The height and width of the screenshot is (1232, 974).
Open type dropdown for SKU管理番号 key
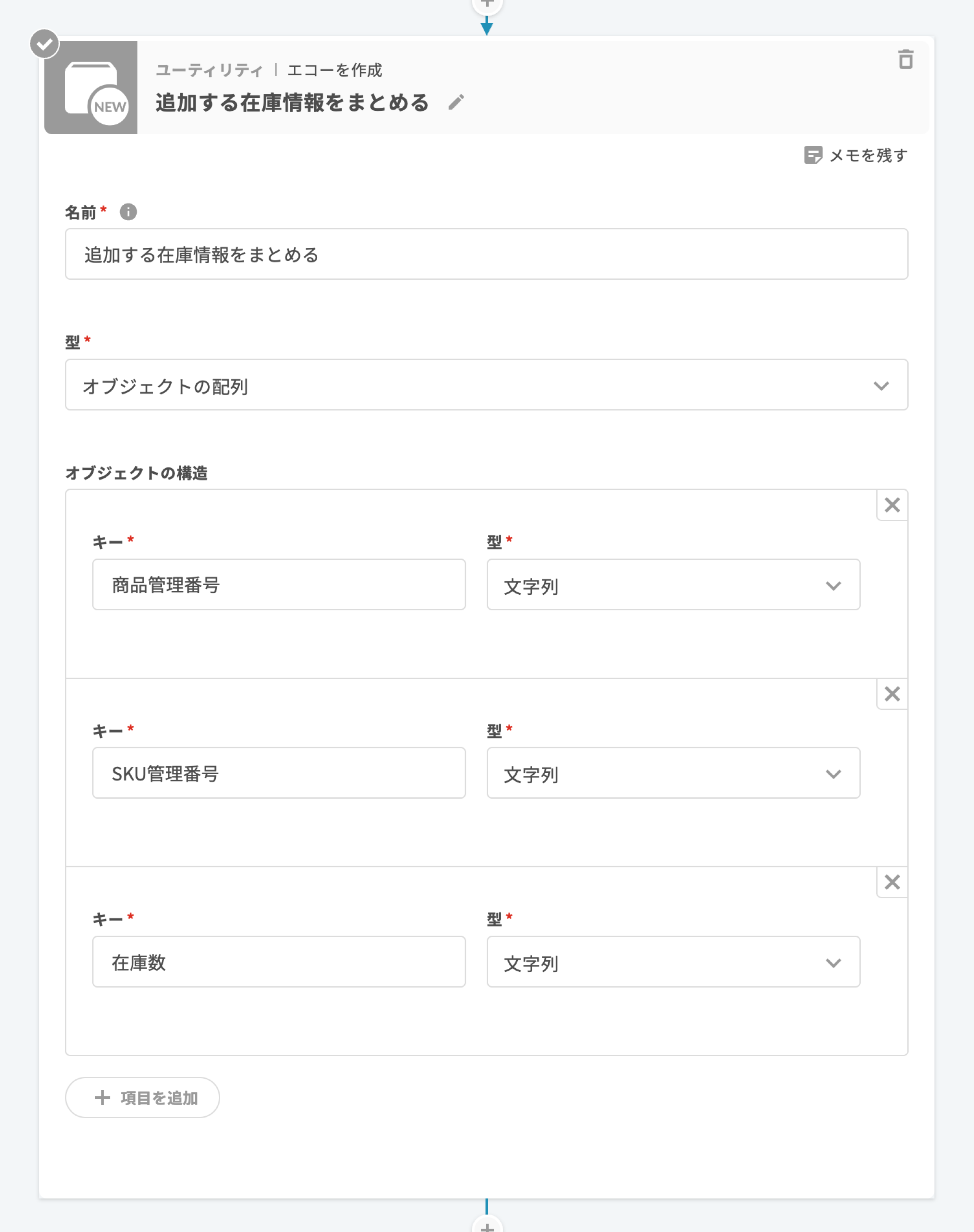(673, 774)
